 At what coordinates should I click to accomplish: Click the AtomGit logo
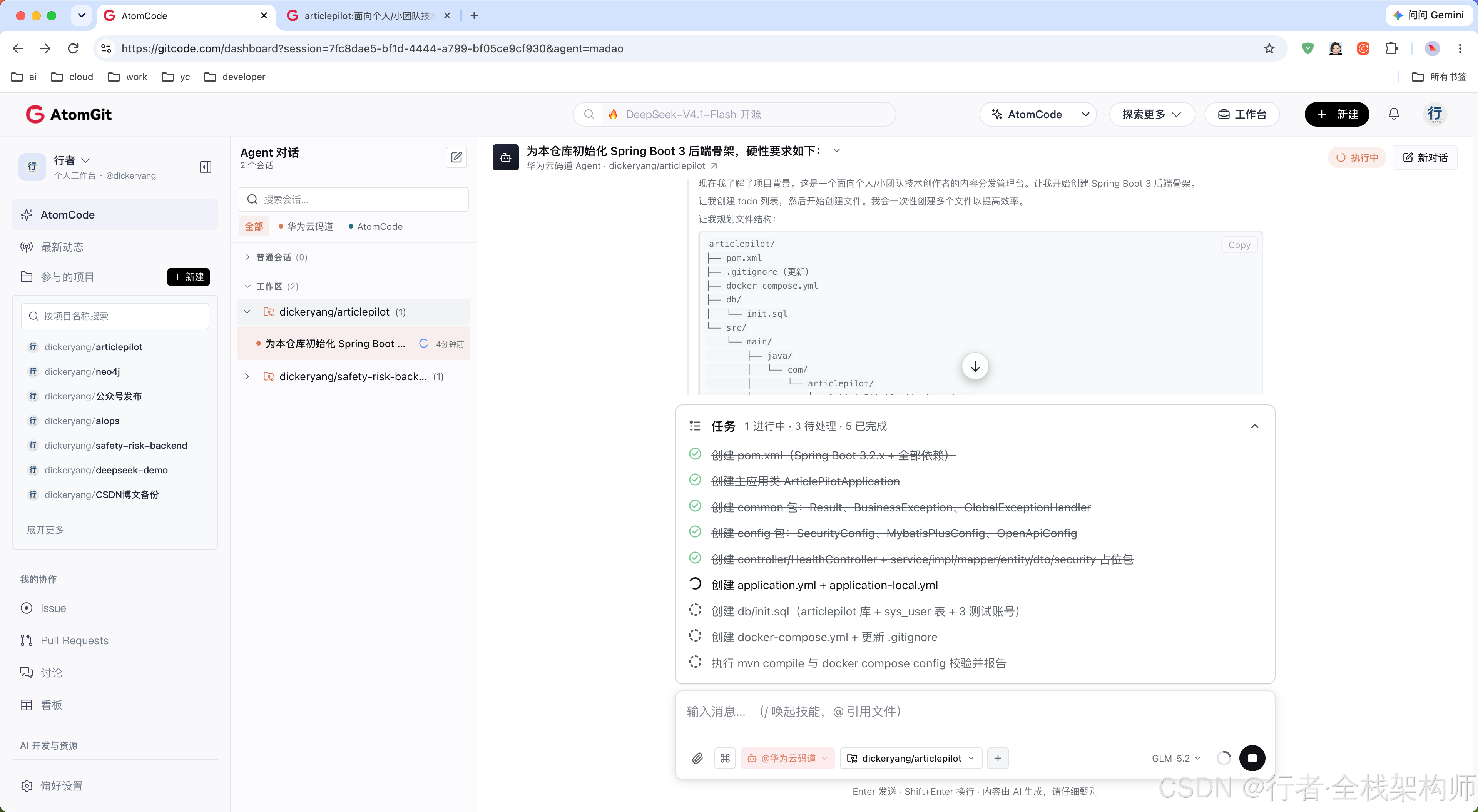[x=69, y=114]
